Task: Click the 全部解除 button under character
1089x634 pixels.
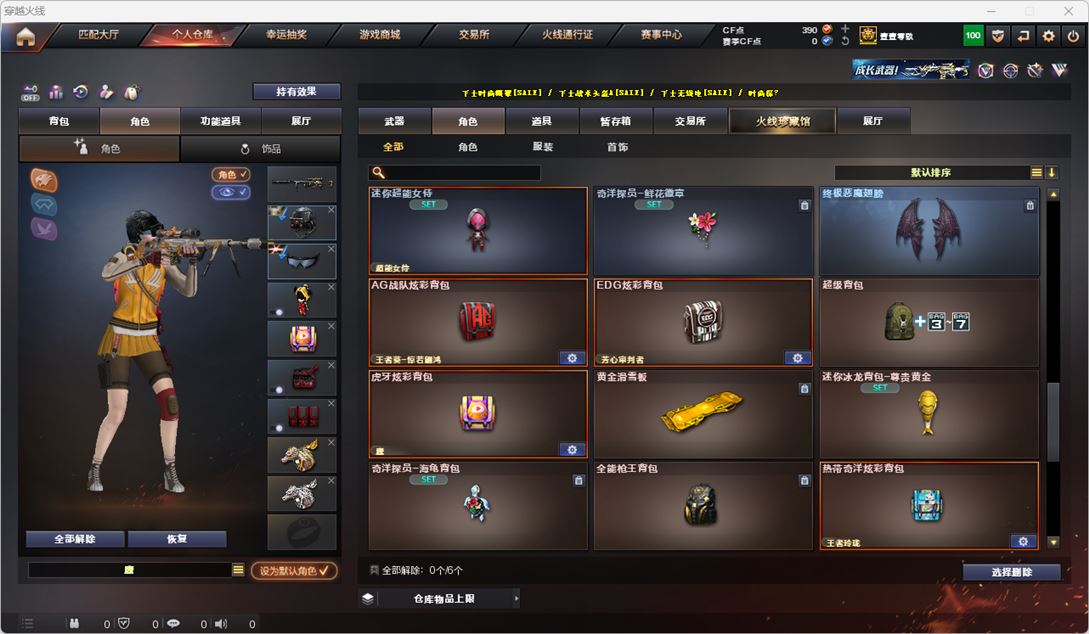Action: pyautogui.click(x=75, y=539)
